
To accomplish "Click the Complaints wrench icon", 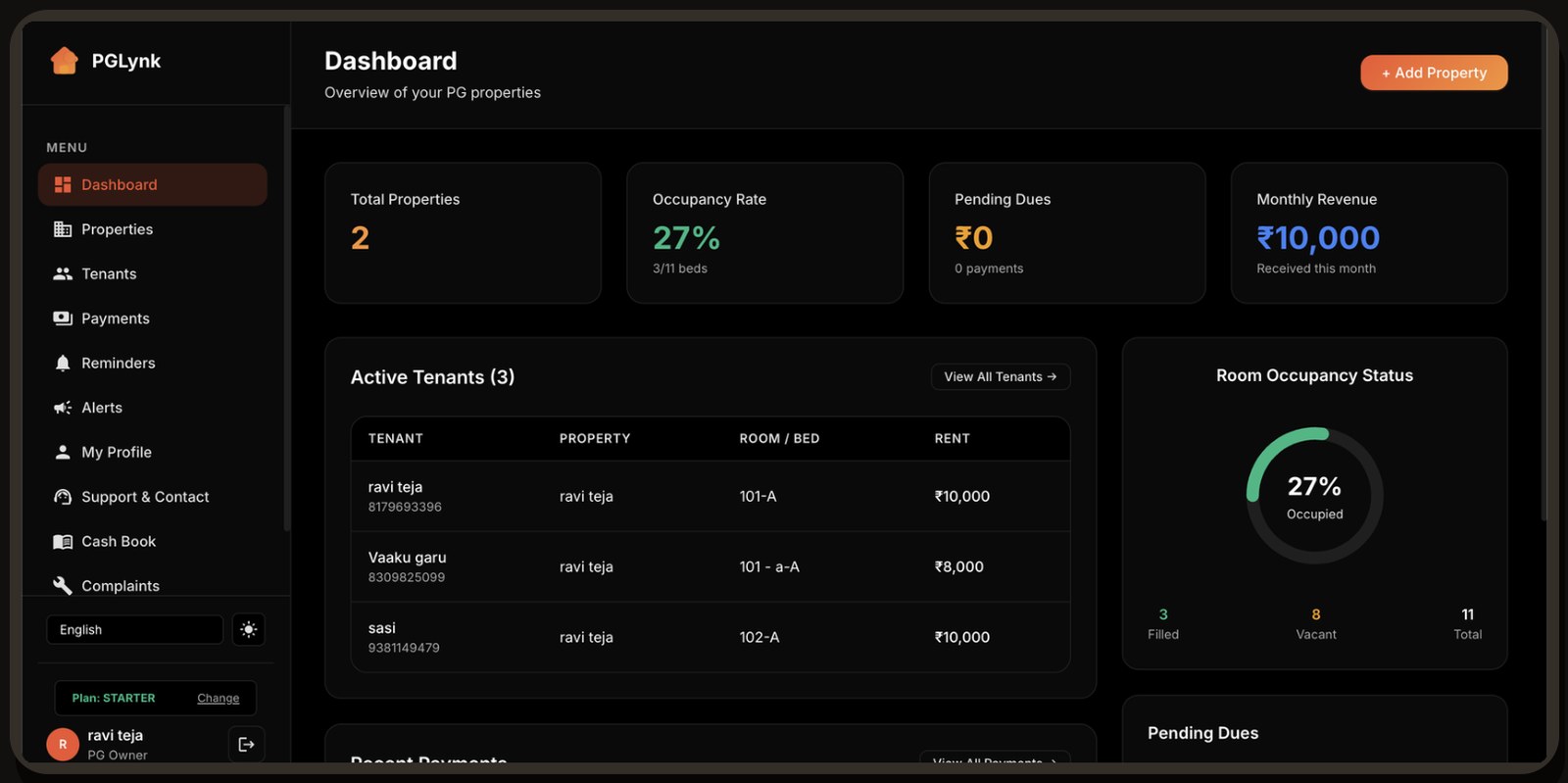I will click(63, 586).
